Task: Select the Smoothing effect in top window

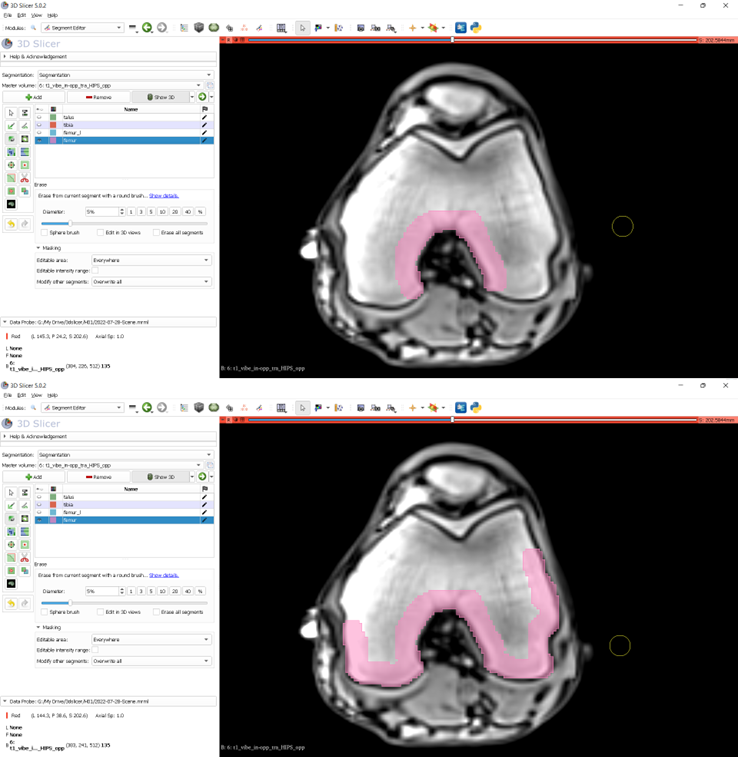Action: 11,178
